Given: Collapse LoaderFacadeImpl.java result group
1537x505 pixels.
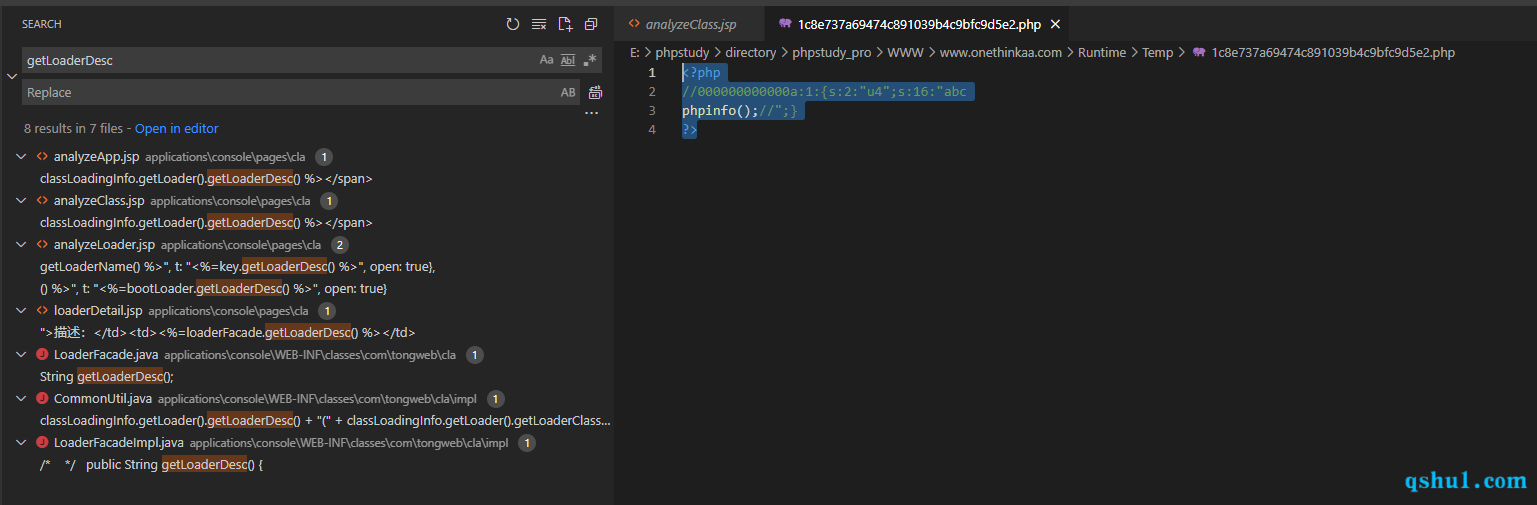Looking at the screenshot, I should tap(22, 443).
